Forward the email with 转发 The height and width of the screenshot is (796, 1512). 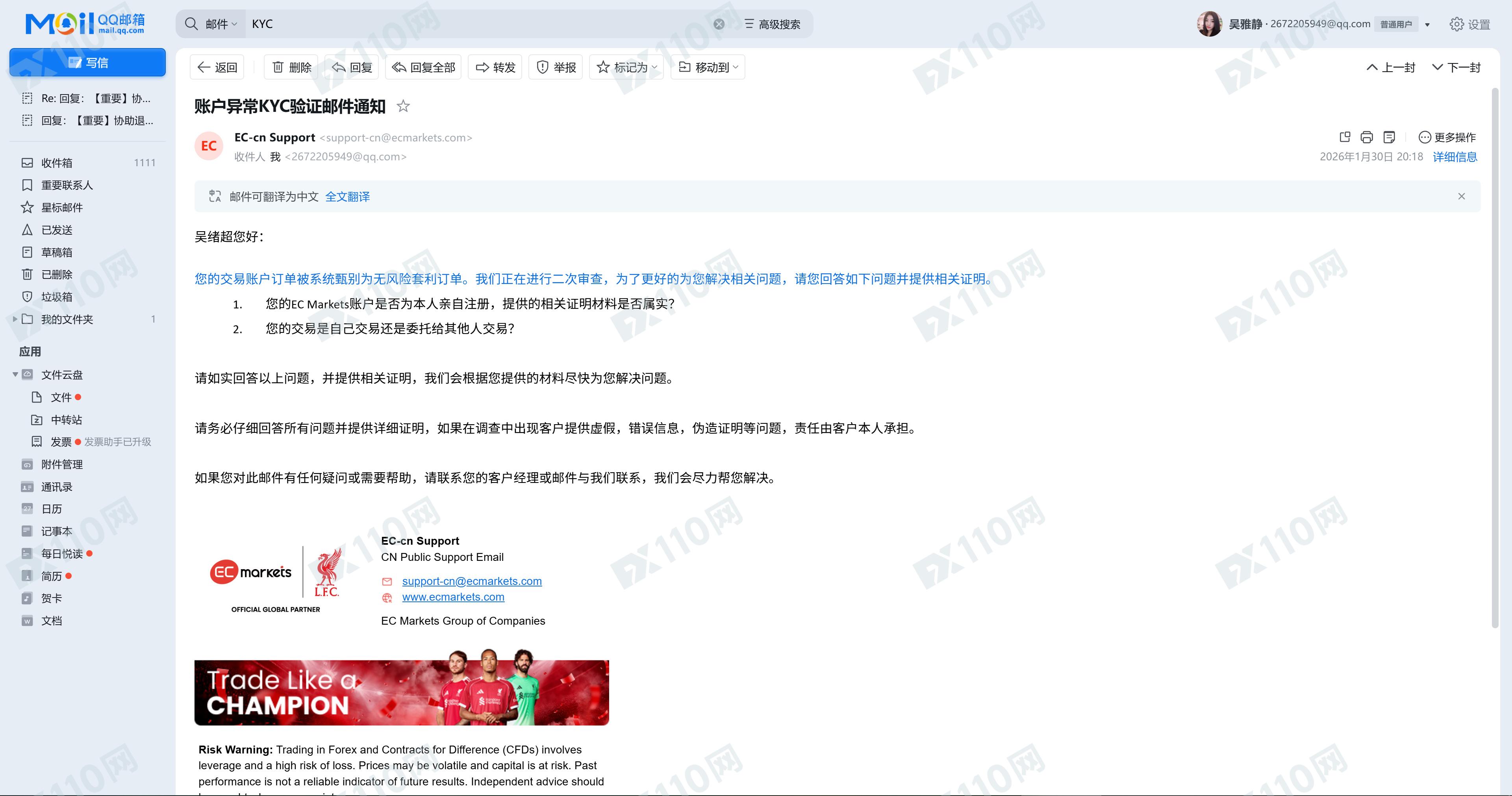[495, 67]
